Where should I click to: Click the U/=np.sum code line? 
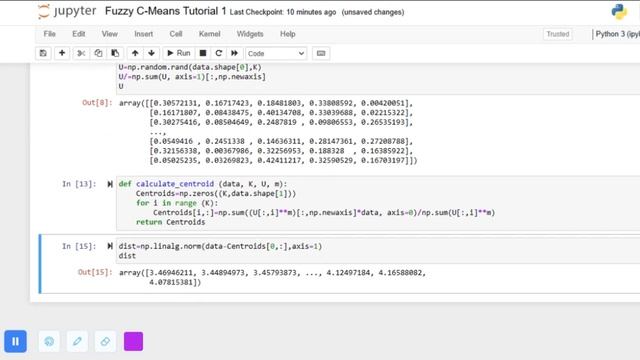click(192, 77)
